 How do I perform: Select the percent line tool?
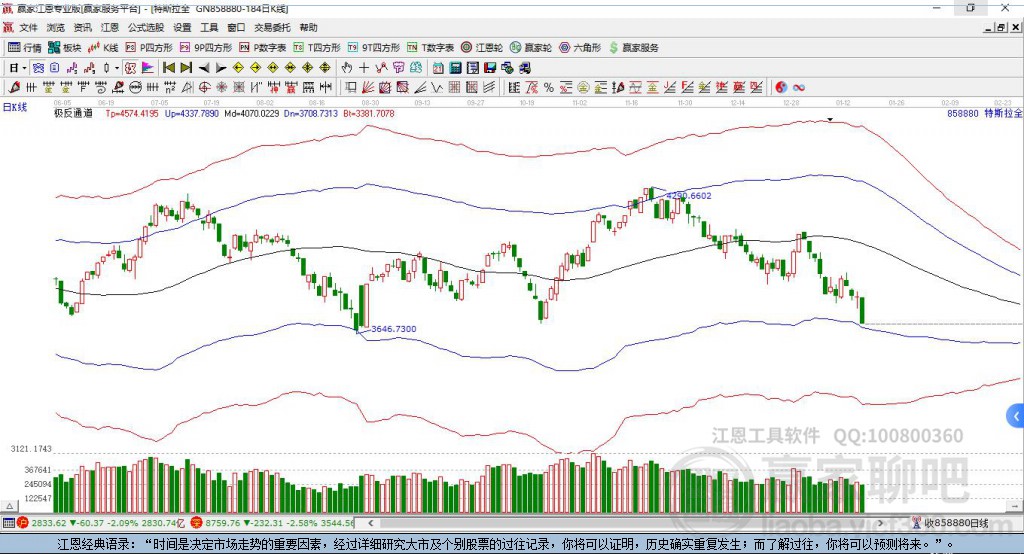click(549, 87)
